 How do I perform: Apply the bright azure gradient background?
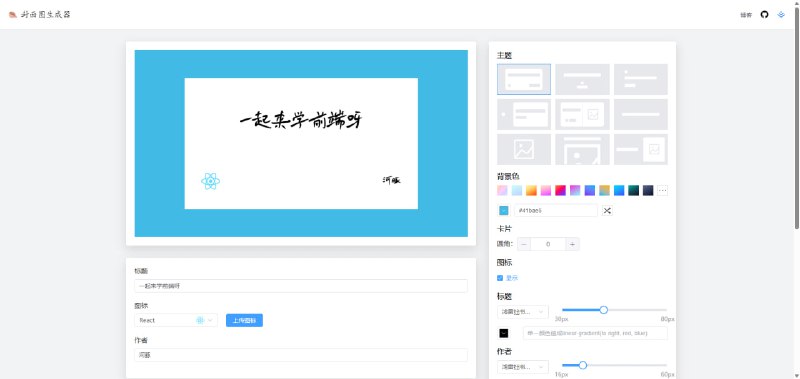point(619,190)
